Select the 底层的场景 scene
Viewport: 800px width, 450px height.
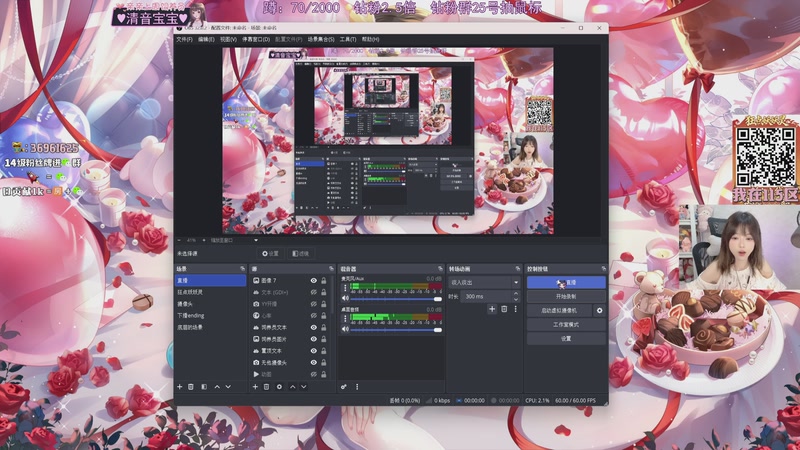[210, 328]
